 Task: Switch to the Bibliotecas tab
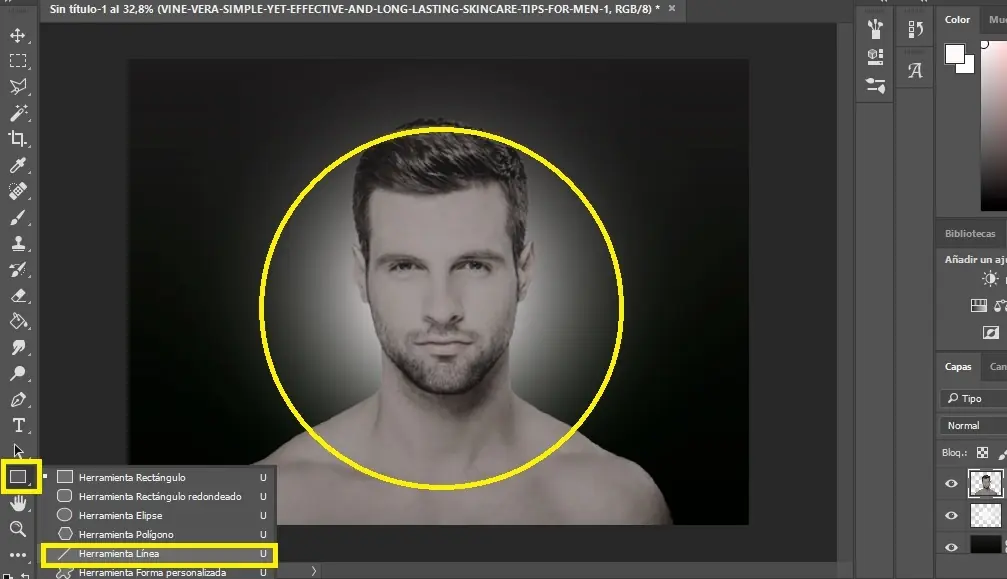click(970, 234)
